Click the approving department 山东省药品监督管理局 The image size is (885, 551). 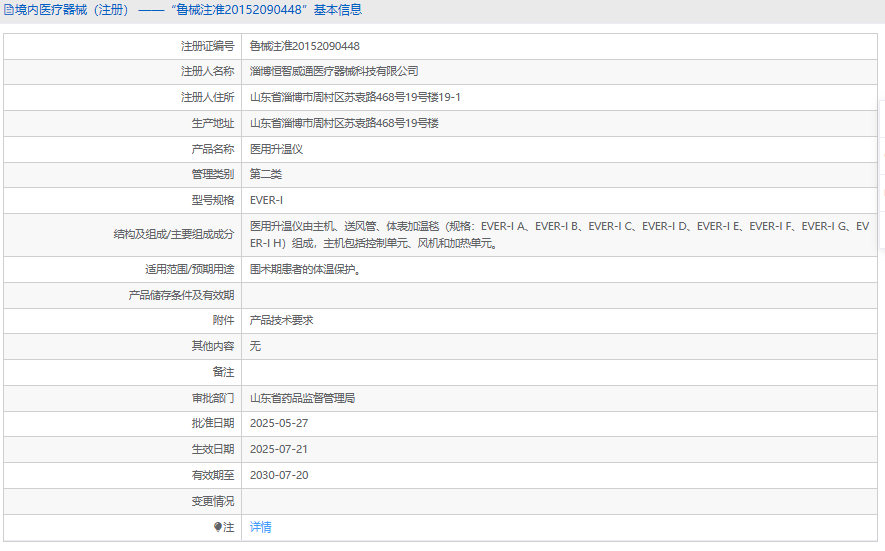[303, 398]
